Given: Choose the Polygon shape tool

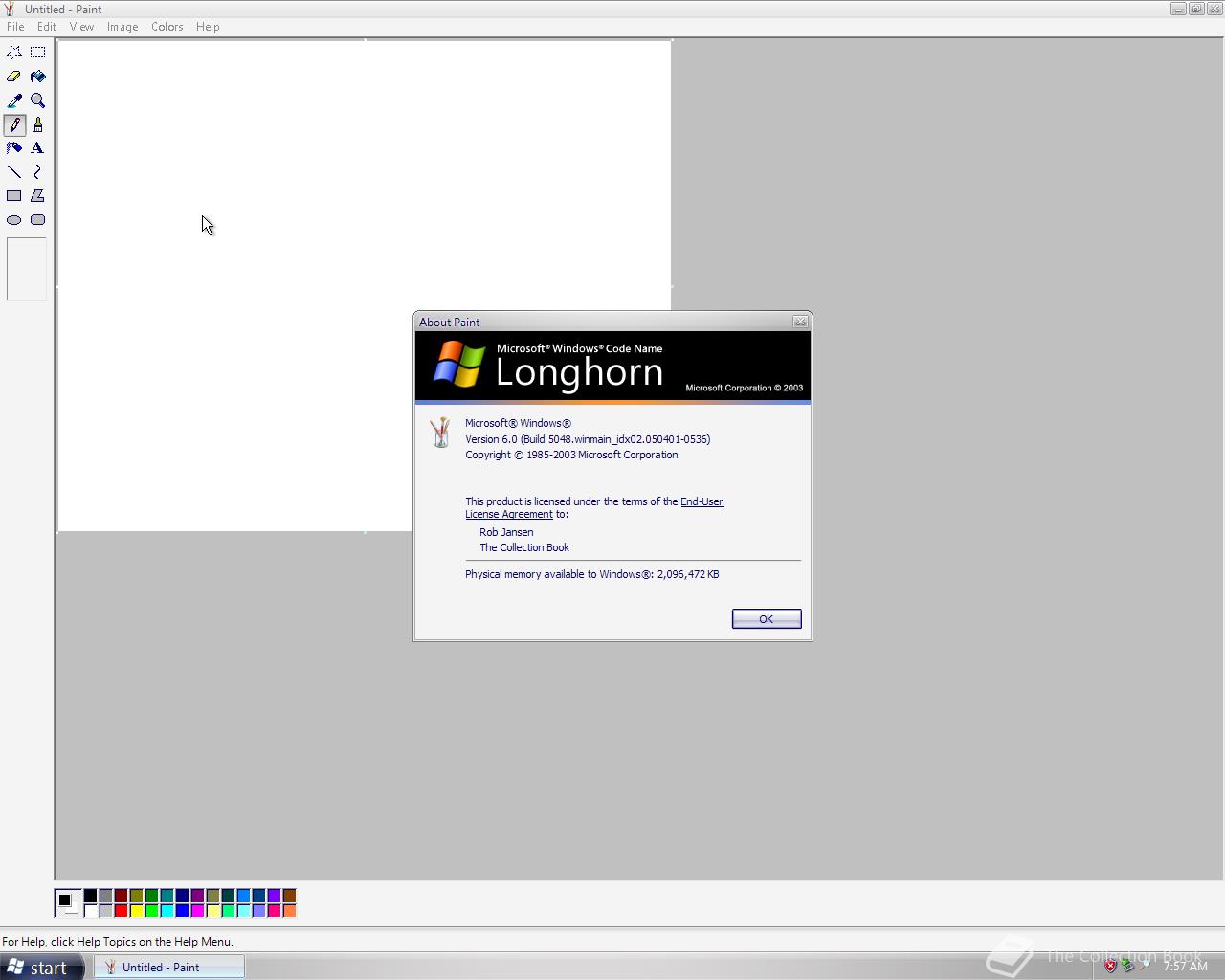Looking at the screenshot, I should (x=38, y=196).
